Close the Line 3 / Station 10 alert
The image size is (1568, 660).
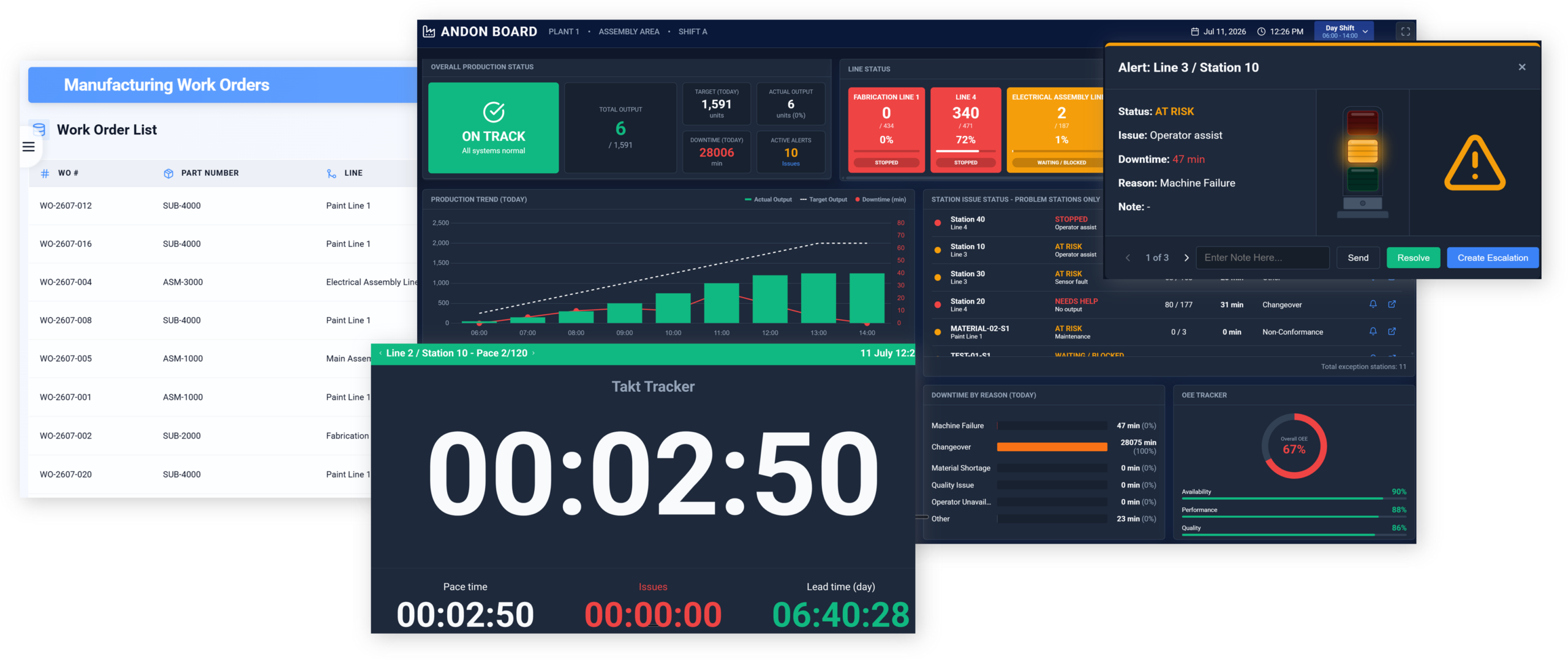1522,67
